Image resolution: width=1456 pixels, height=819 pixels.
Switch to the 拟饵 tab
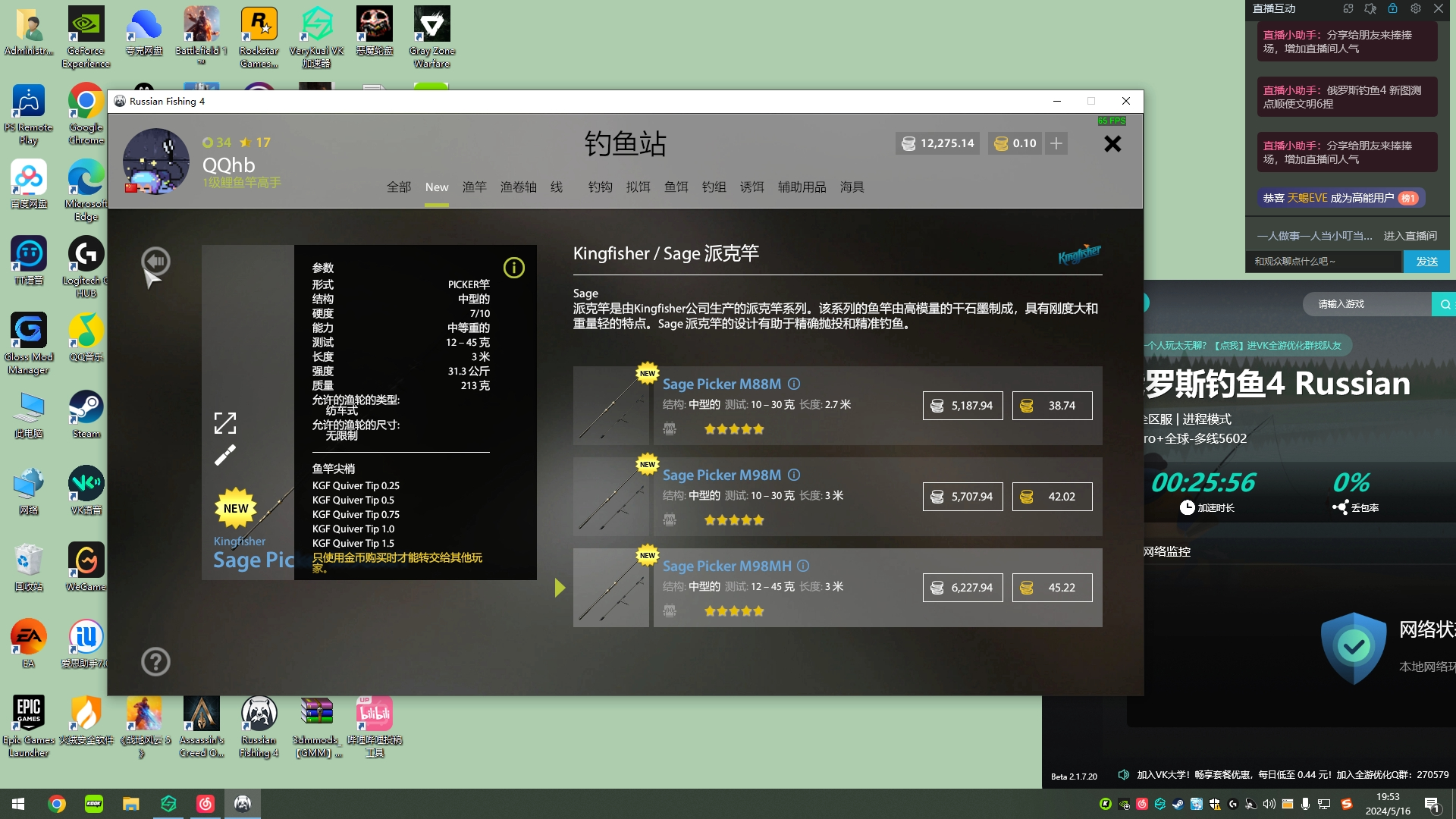[639, 187]
